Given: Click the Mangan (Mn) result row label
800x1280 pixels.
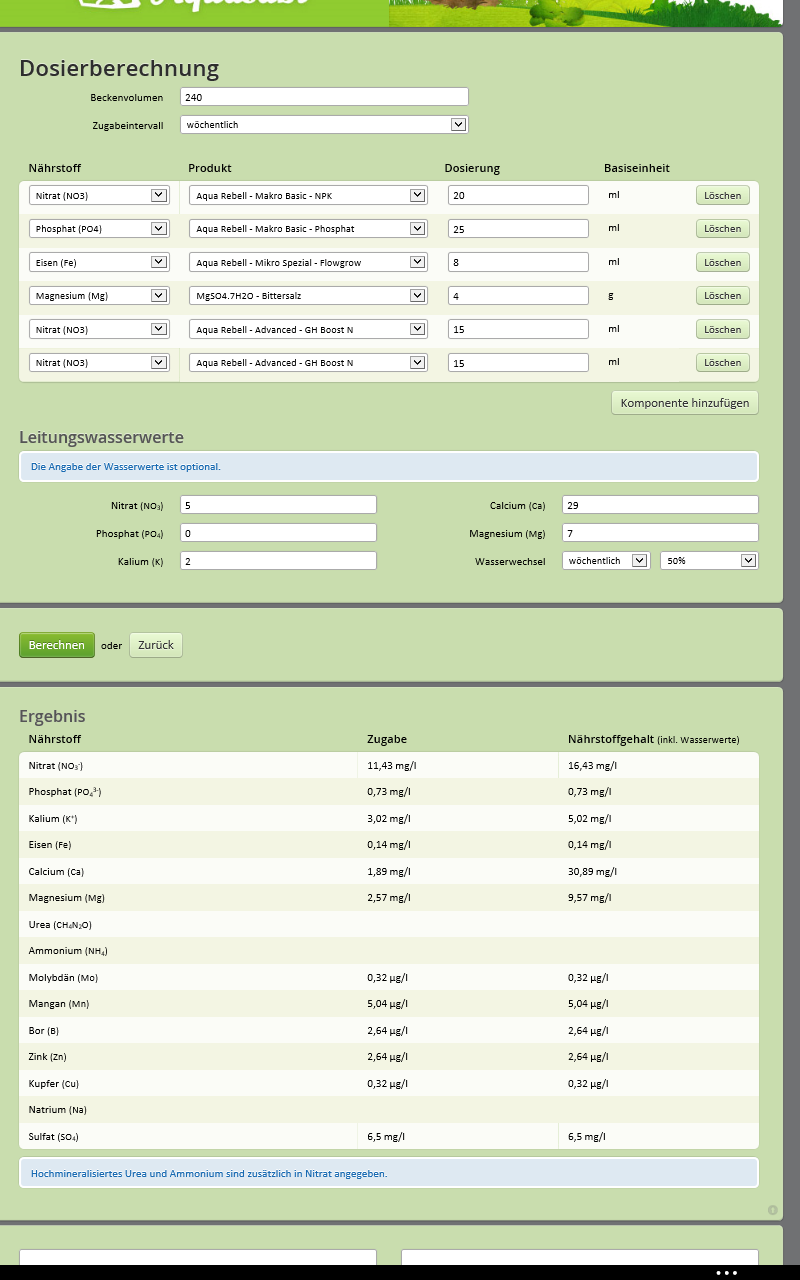Looking at the screenshot, I should point(59,1004).
